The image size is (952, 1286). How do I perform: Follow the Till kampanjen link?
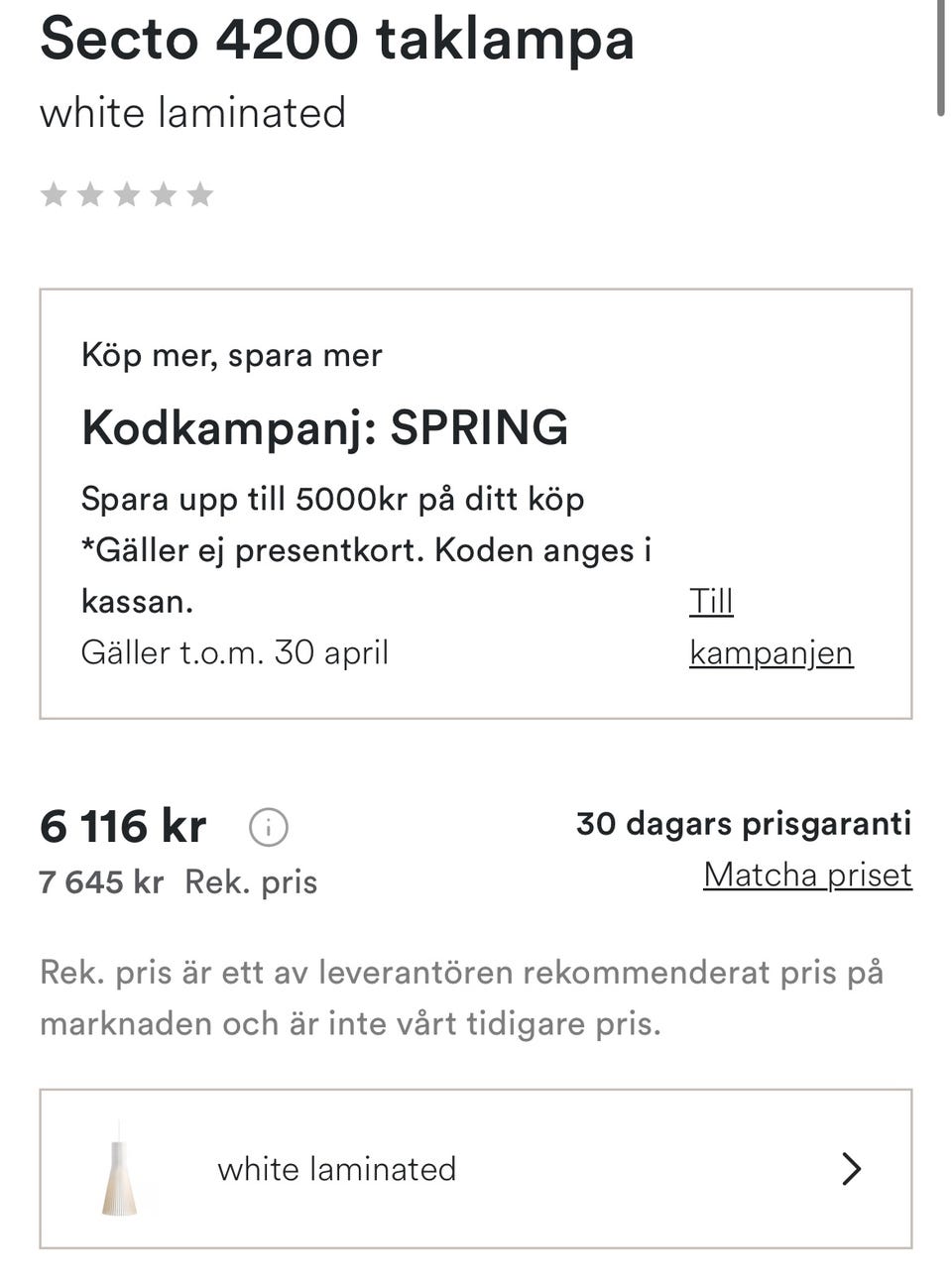click(x=770, y=627)
